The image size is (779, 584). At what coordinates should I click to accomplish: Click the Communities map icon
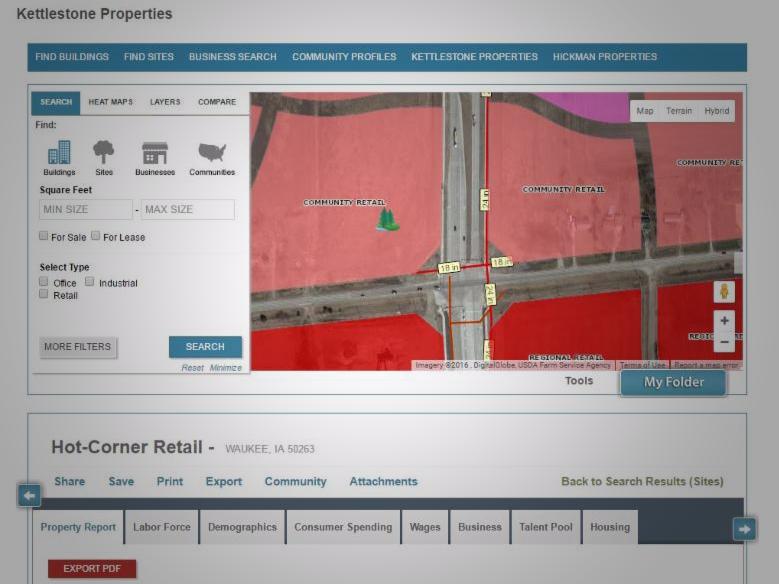(x=211, y=152)
